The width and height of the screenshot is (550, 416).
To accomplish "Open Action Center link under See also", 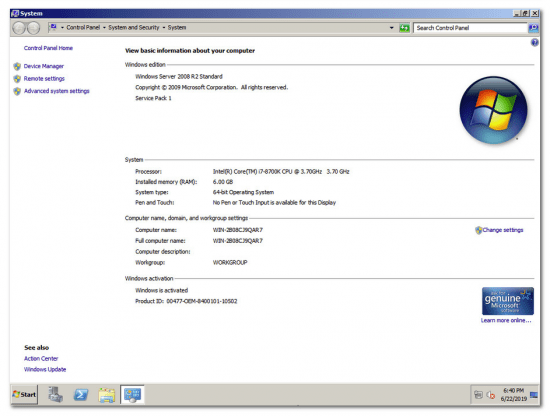I will [x=41, y=358].
